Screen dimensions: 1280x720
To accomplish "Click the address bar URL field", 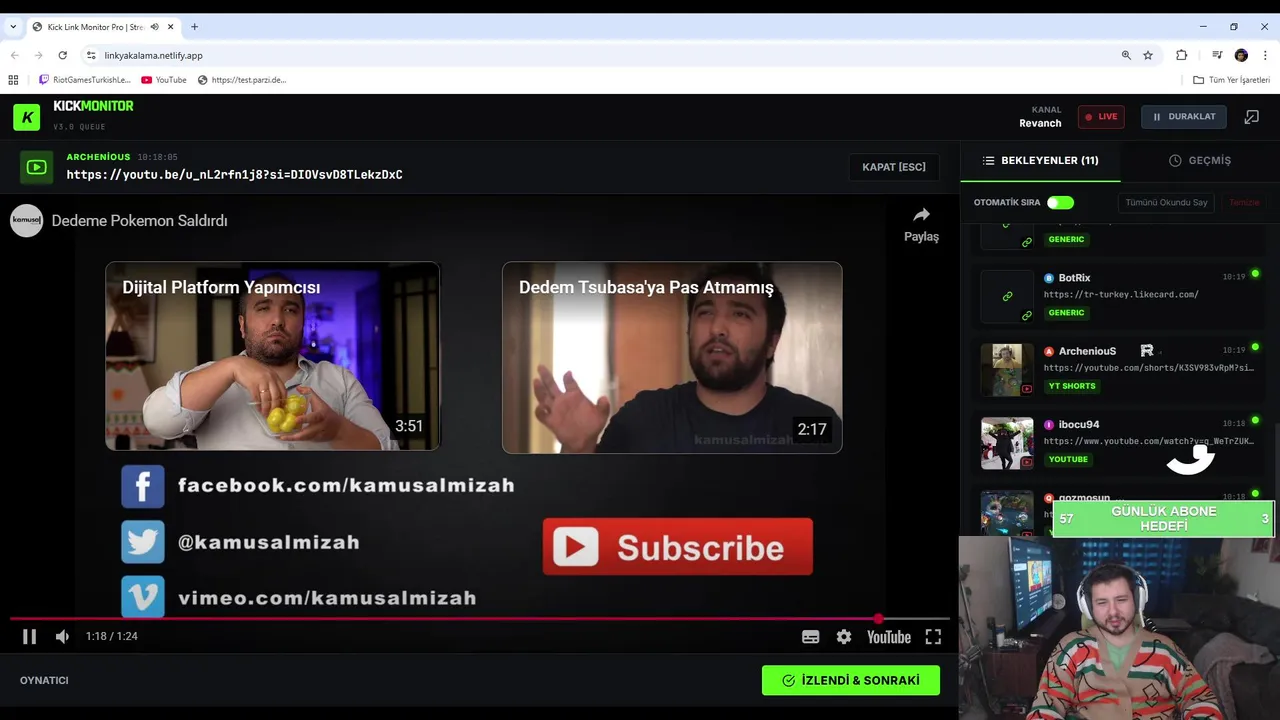I will [600, 55].
